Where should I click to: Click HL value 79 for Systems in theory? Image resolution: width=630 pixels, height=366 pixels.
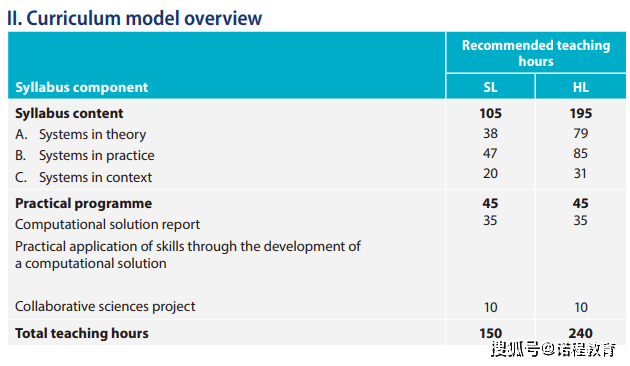[581, 133]
